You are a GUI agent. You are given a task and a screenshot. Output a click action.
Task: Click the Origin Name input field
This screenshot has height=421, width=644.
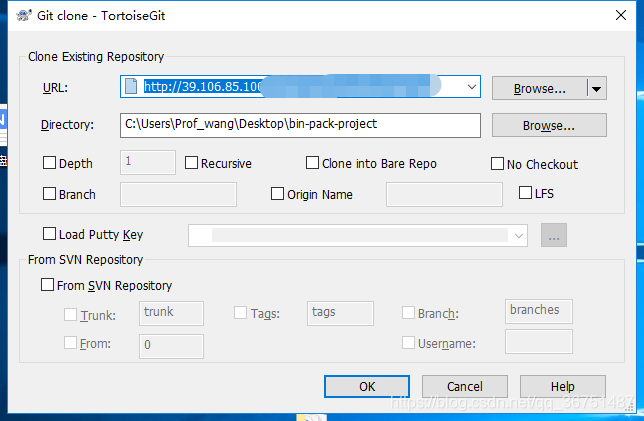[444, 194]
